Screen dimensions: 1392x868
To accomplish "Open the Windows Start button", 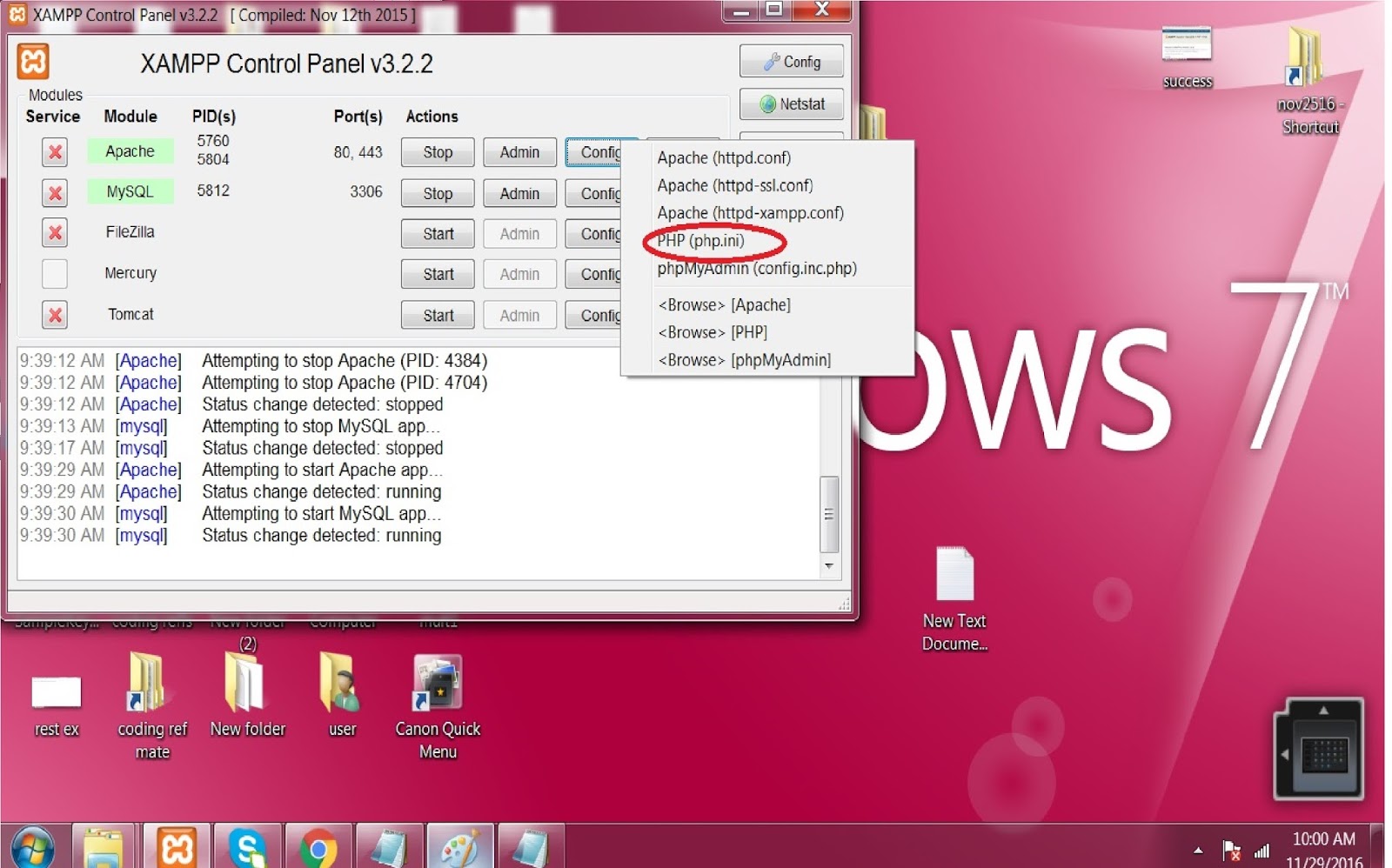I will click(32, 848).
